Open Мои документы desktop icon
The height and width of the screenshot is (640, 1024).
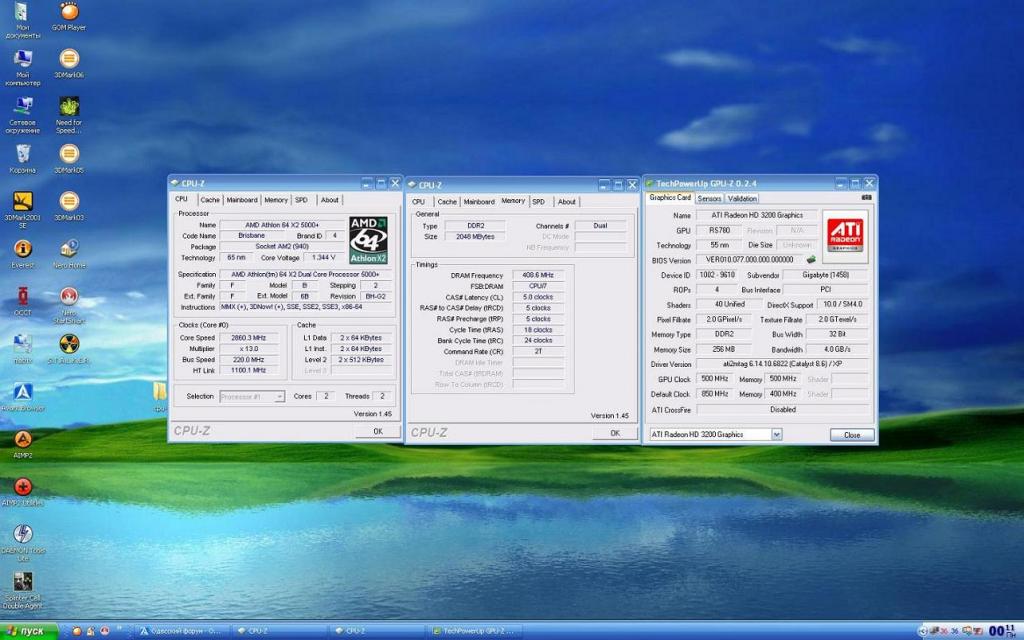[23, 20]
